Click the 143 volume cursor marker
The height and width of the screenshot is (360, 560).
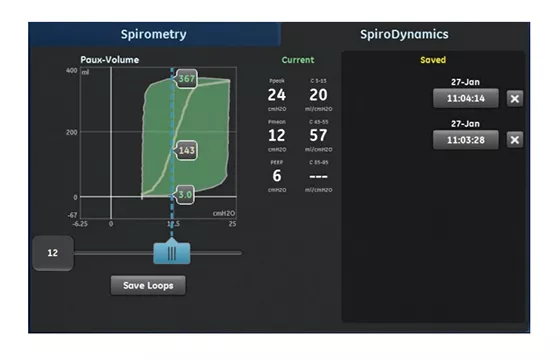click(x=186, y=150)
